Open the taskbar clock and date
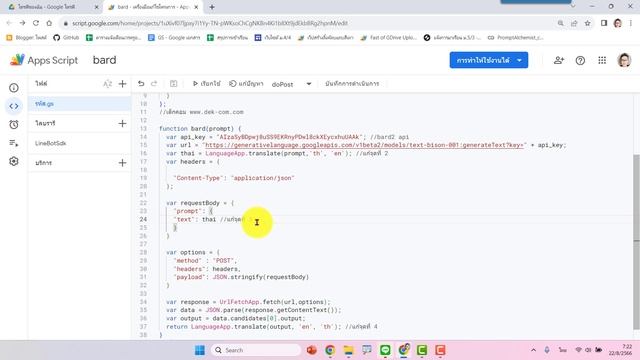This screenshot has width=640, height=360. point(621,350)
